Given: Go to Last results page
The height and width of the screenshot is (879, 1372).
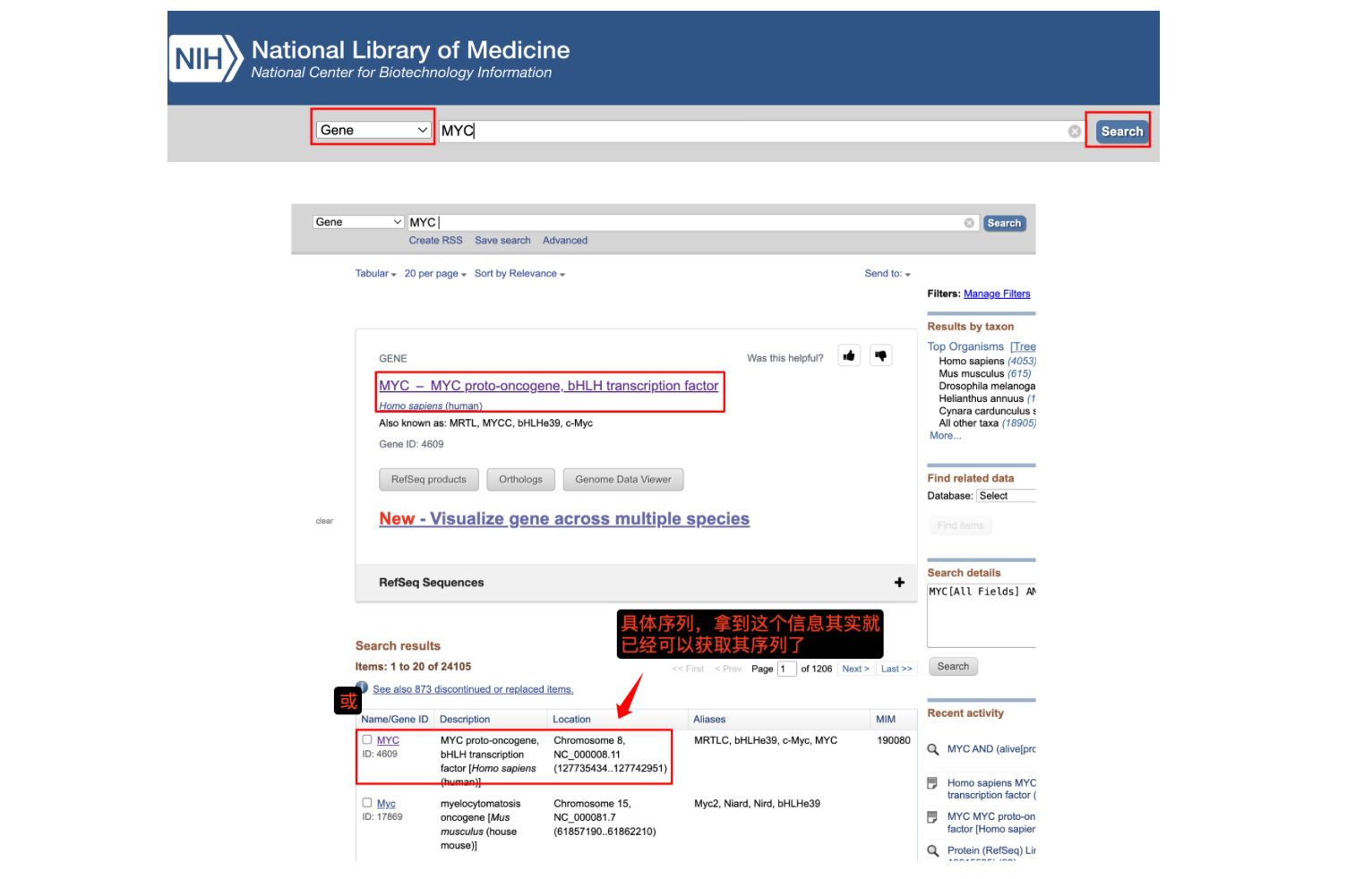Looking at the screenshot, I should [896, 669].
